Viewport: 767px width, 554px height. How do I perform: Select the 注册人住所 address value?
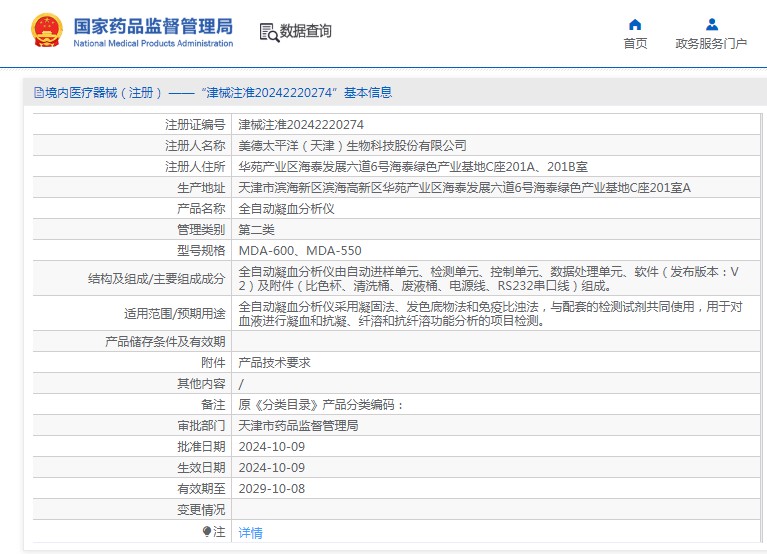413,167
